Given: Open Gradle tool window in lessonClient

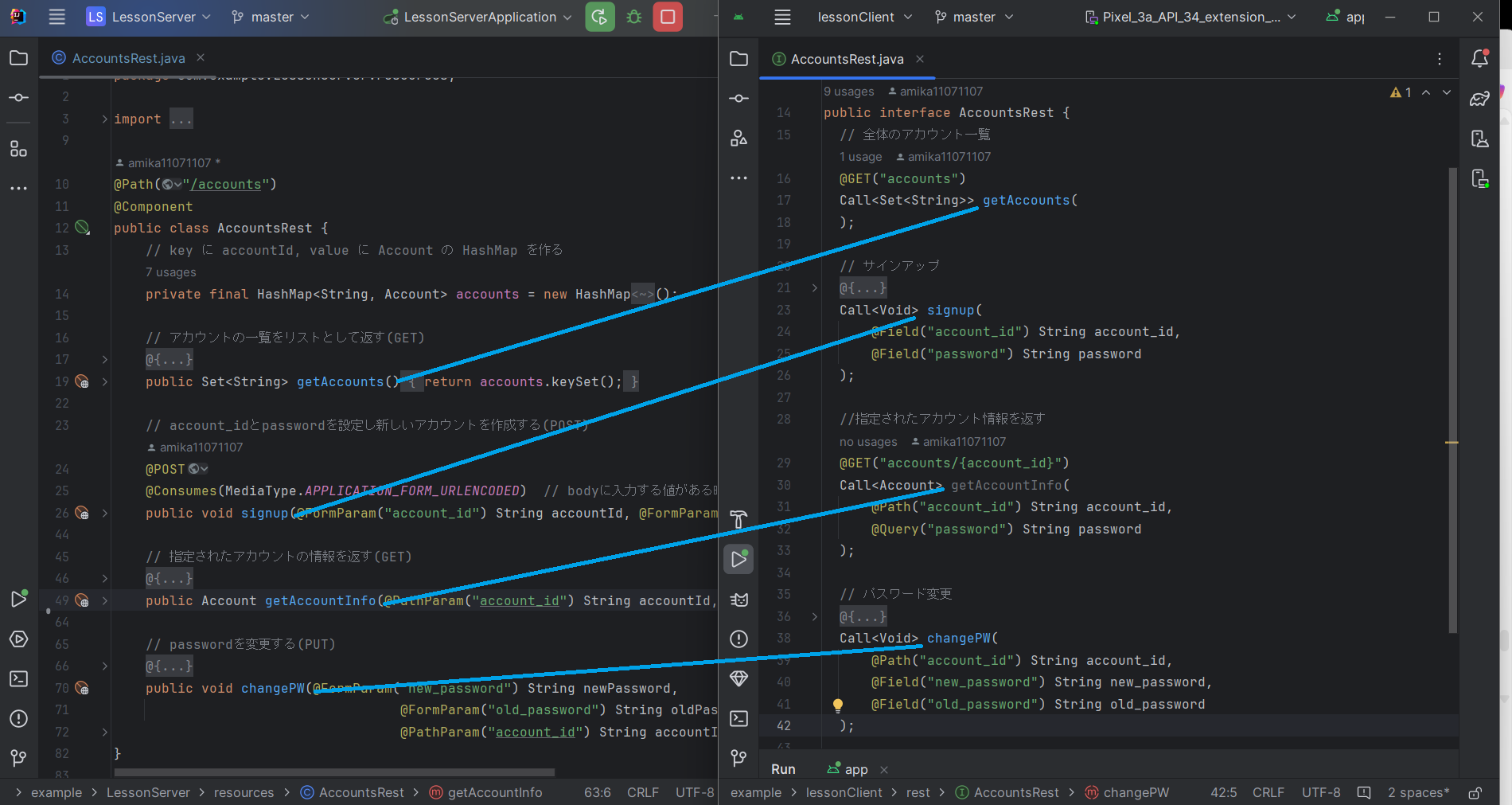Looking at the screenshot, I should pos(1480,99).
